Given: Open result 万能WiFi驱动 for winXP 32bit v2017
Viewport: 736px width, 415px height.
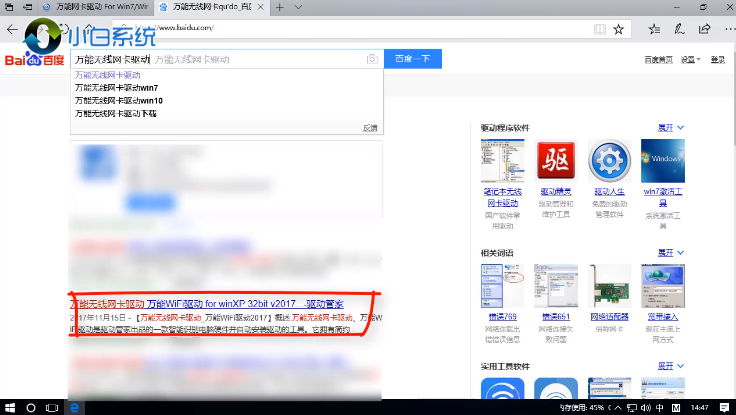Looking at the screenshot, I should point(207,304).
